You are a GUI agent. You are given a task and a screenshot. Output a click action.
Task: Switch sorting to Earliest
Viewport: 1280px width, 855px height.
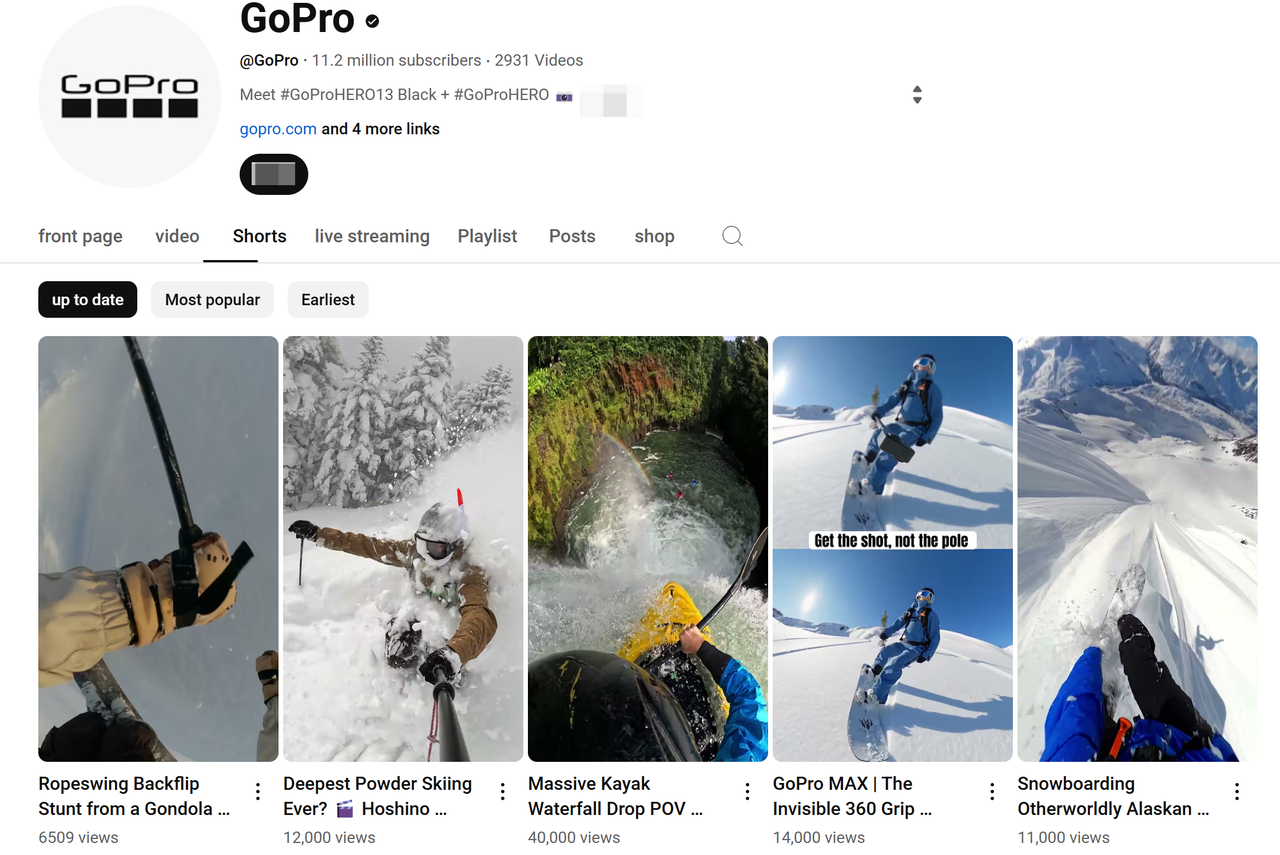pos(328,299)
